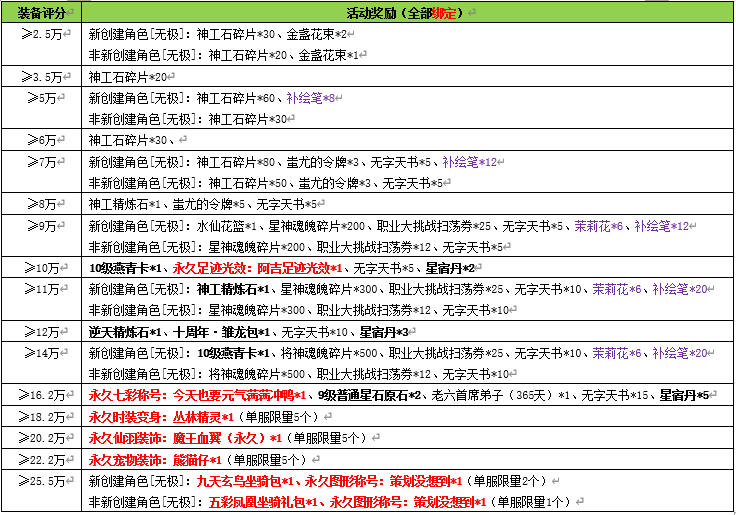Select the ≥20.2万 score cell
This screenshot has width=736, height=515.
coord(42,438)
